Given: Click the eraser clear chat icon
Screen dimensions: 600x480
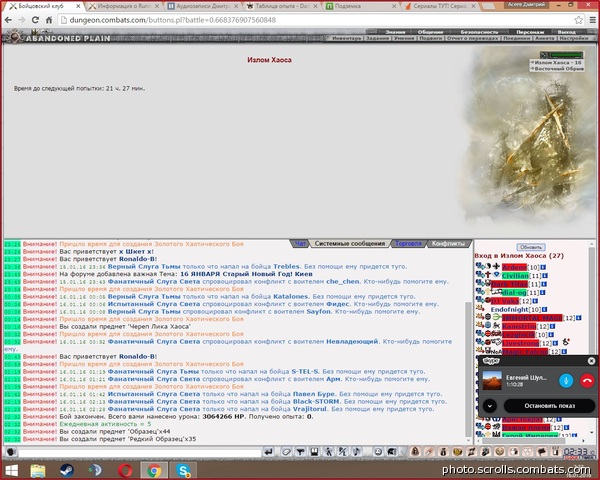Looking at the screenshot, I should [x=286, y=452].
